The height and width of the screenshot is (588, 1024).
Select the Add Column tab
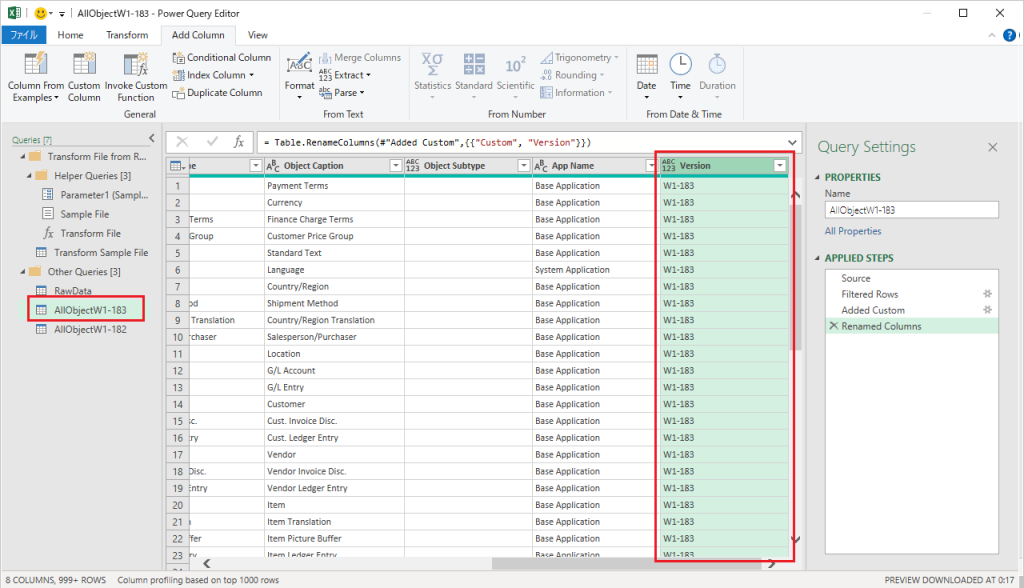pyautogui.click(x=198, y=35)
